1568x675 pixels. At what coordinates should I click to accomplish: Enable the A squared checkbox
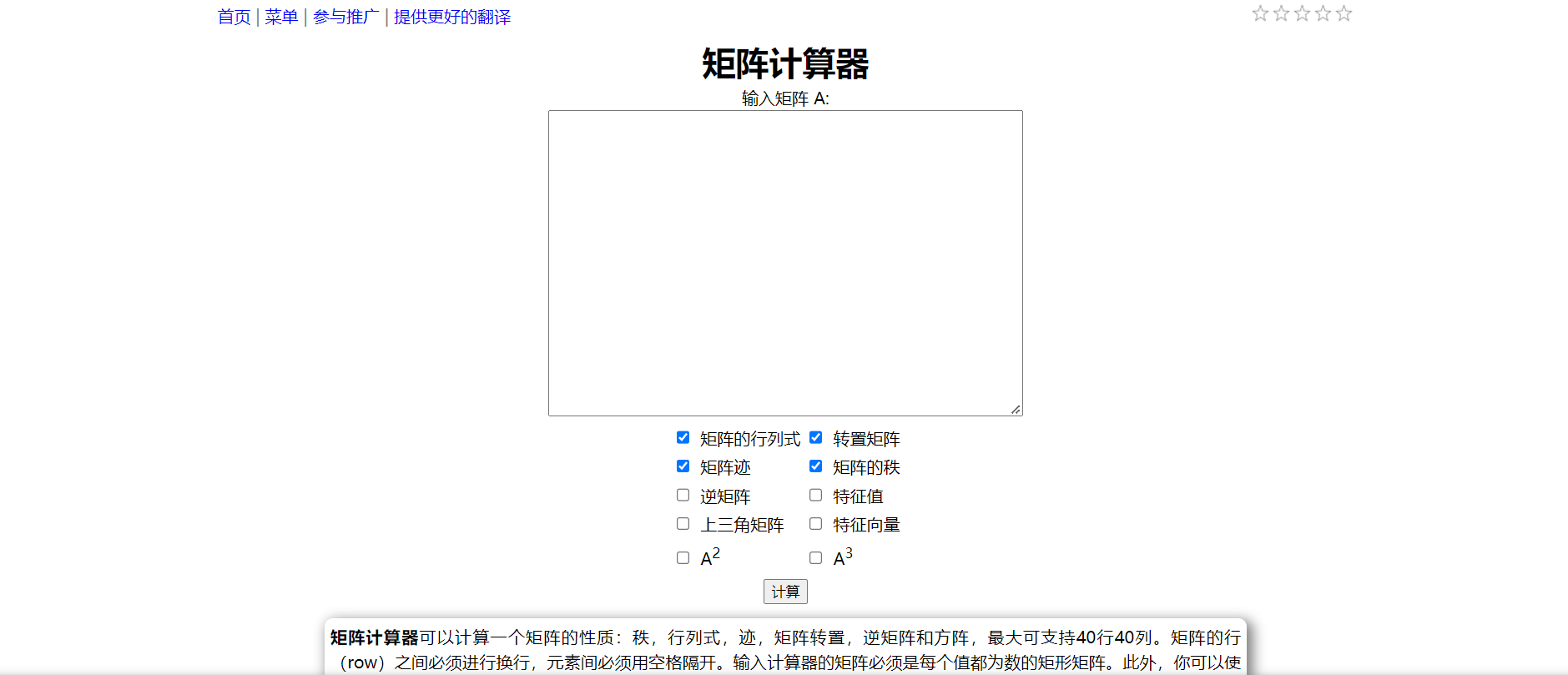[683, 557]
